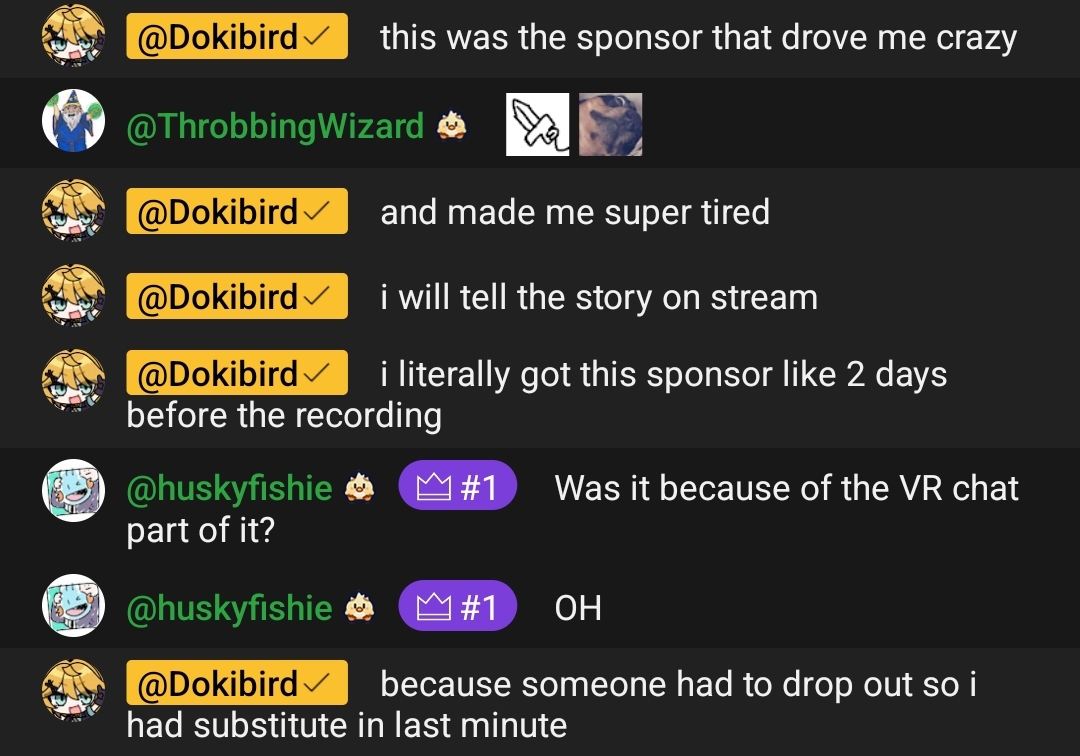This screenshot has width=1080, height=756.
Task: Click the chick member badge beside ThrobbingWizard
Action: 451,126
